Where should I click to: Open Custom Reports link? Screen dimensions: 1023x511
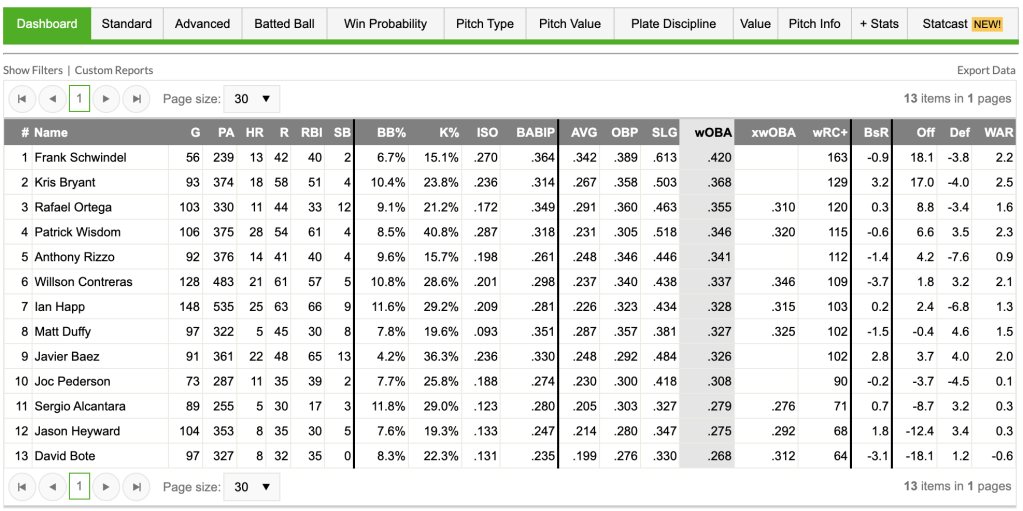coord(114,70)
